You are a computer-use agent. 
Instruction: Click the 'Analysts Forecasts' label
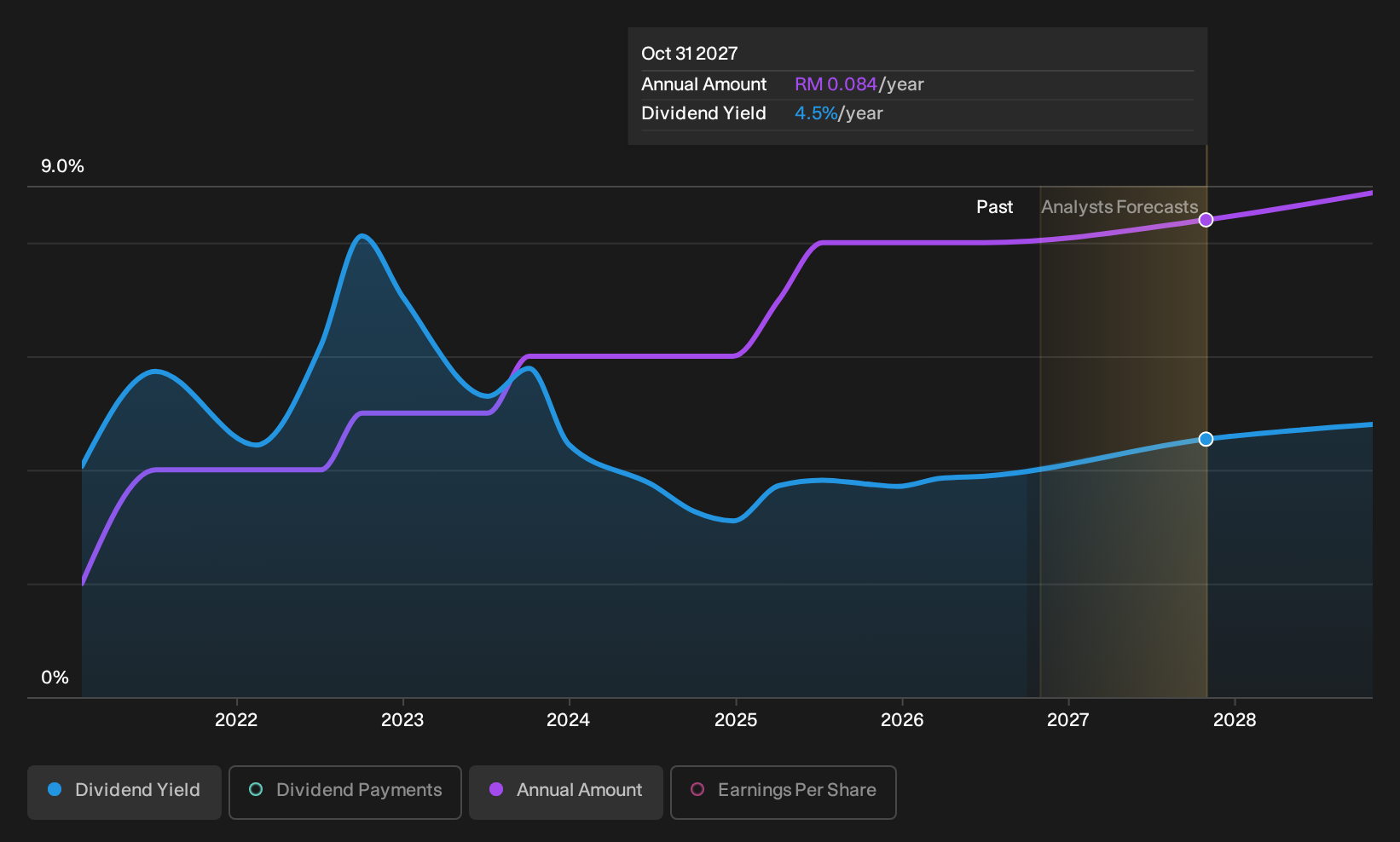[x=1119, y=207]
